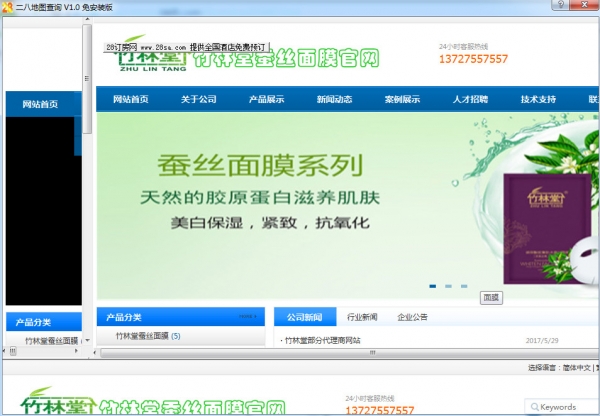Click the main pane scroll-left arrow
Viewport: 600px width, 416px height.
coord(95,353)
